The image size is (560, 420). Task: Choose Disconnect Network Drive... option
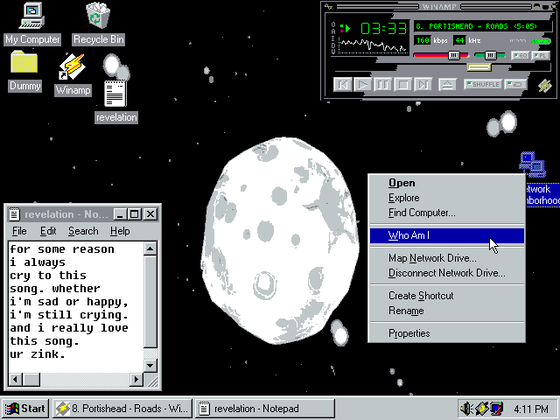447,273
